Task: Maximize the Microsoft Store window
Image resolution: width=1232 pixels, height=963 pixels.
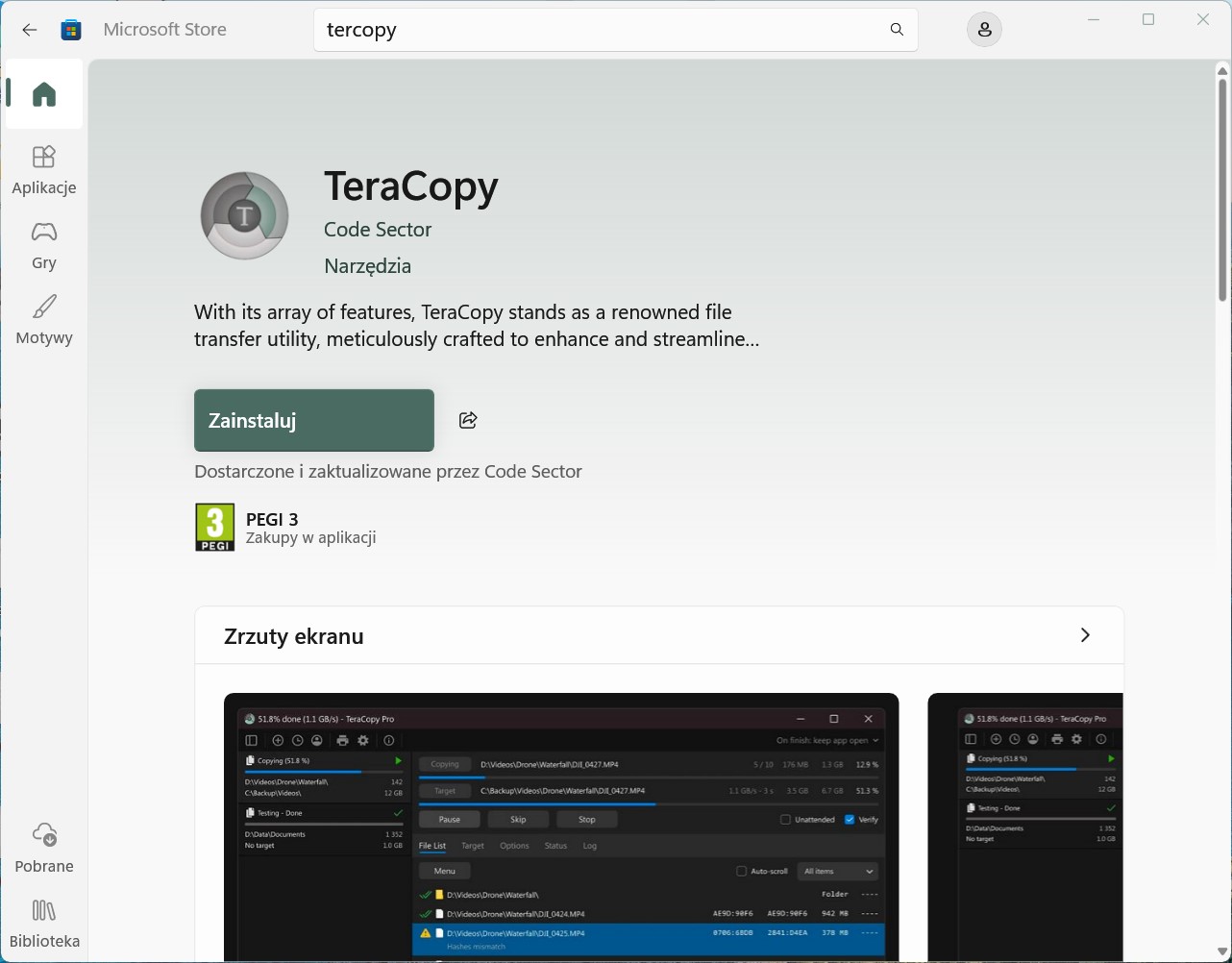Action: pos(1147,19)
